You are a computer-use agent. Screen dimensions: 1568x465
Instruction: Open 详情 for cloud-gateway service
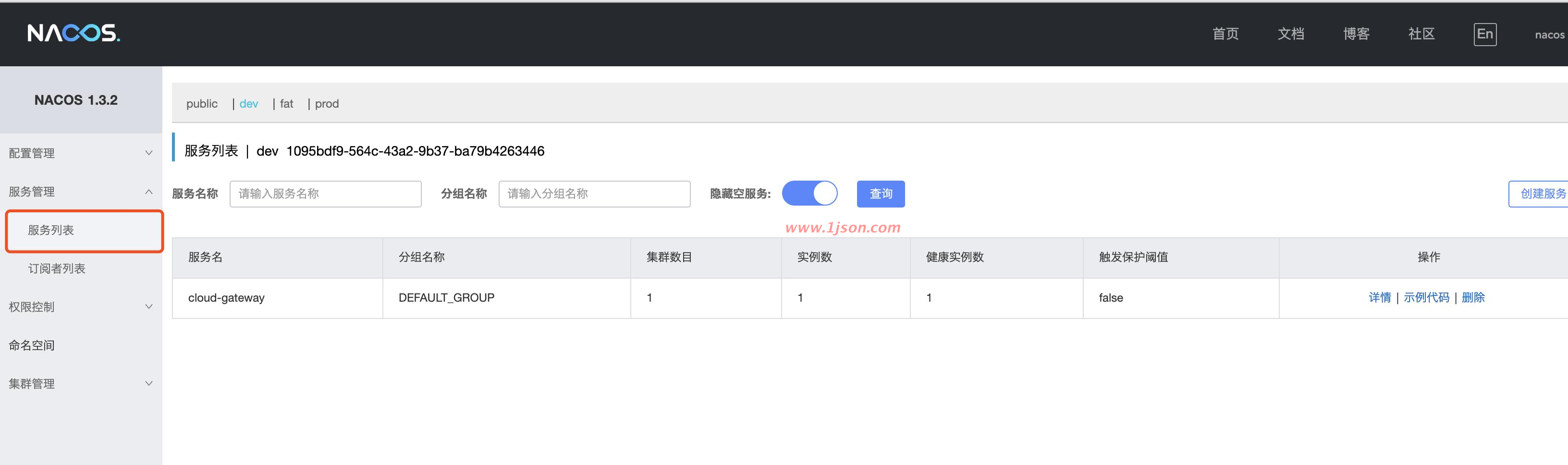point(1379,298)
